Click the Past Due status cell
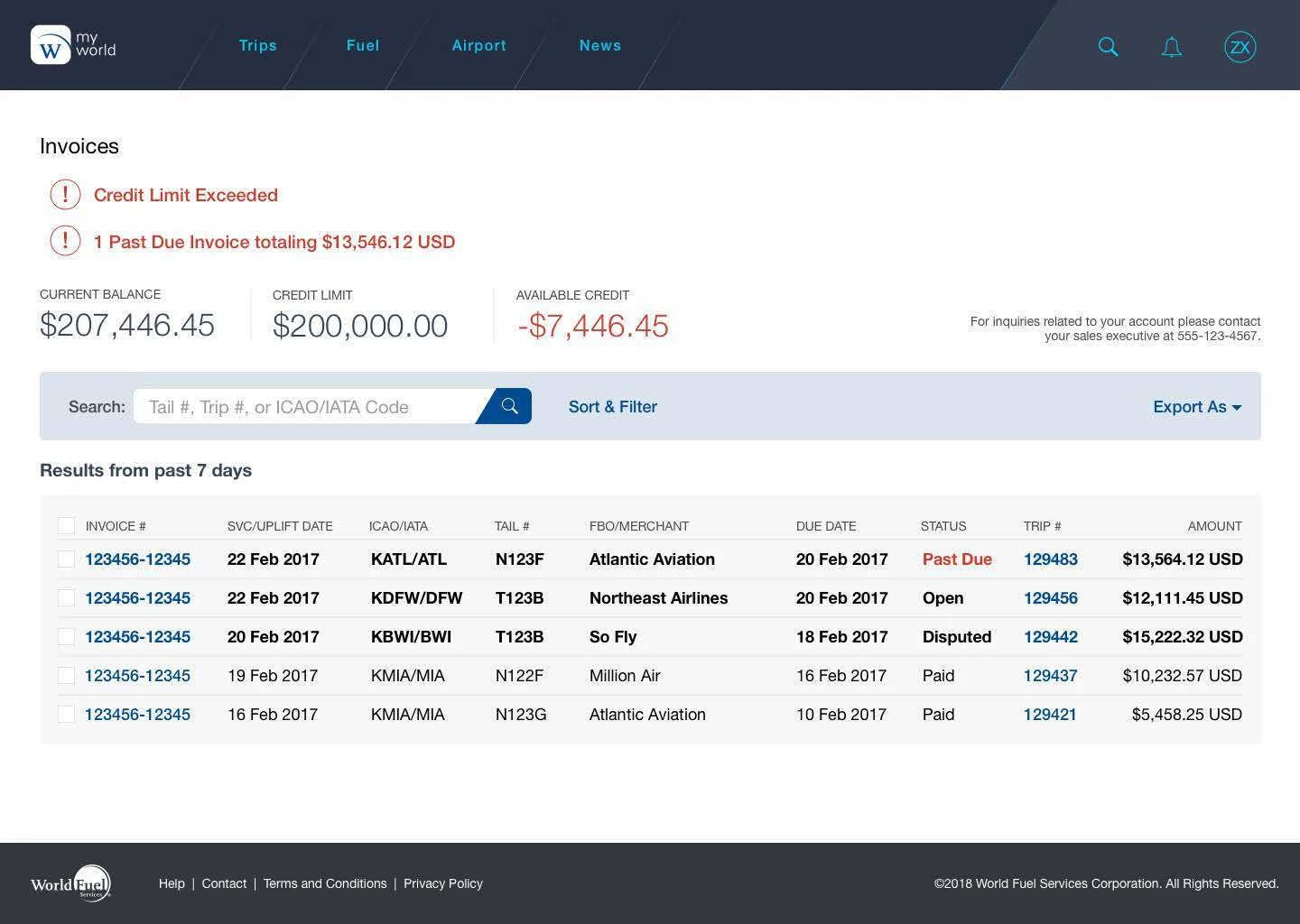 [957, 559]
